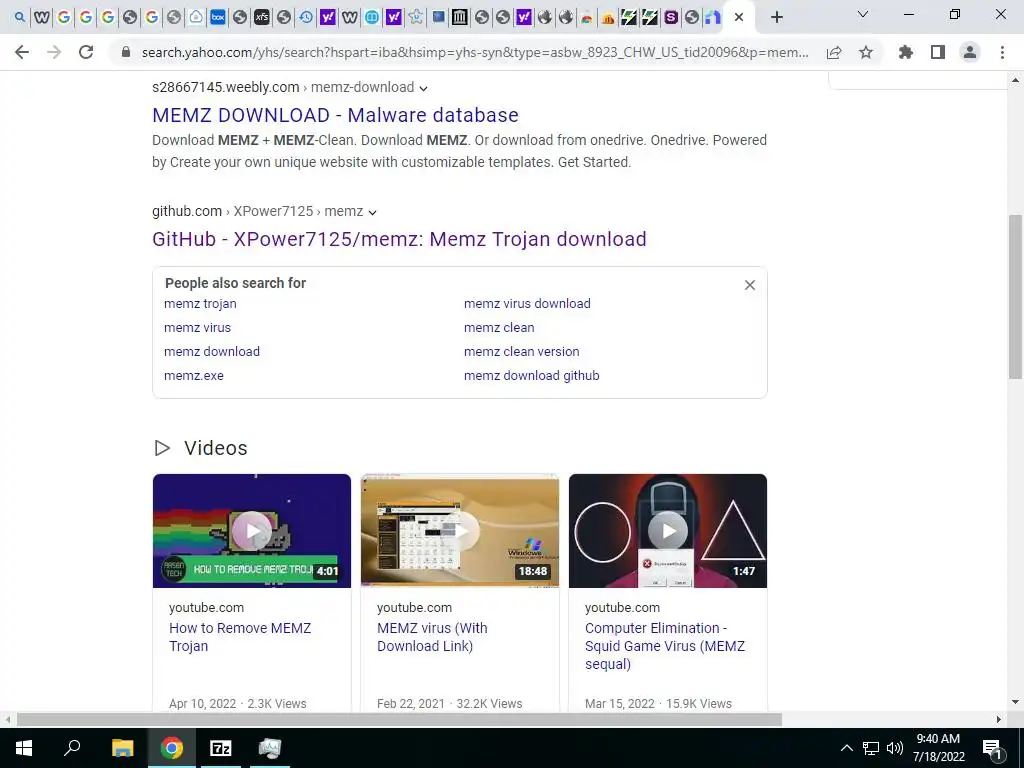
Task: View site information via the lock icon
Action: [126, 52]
